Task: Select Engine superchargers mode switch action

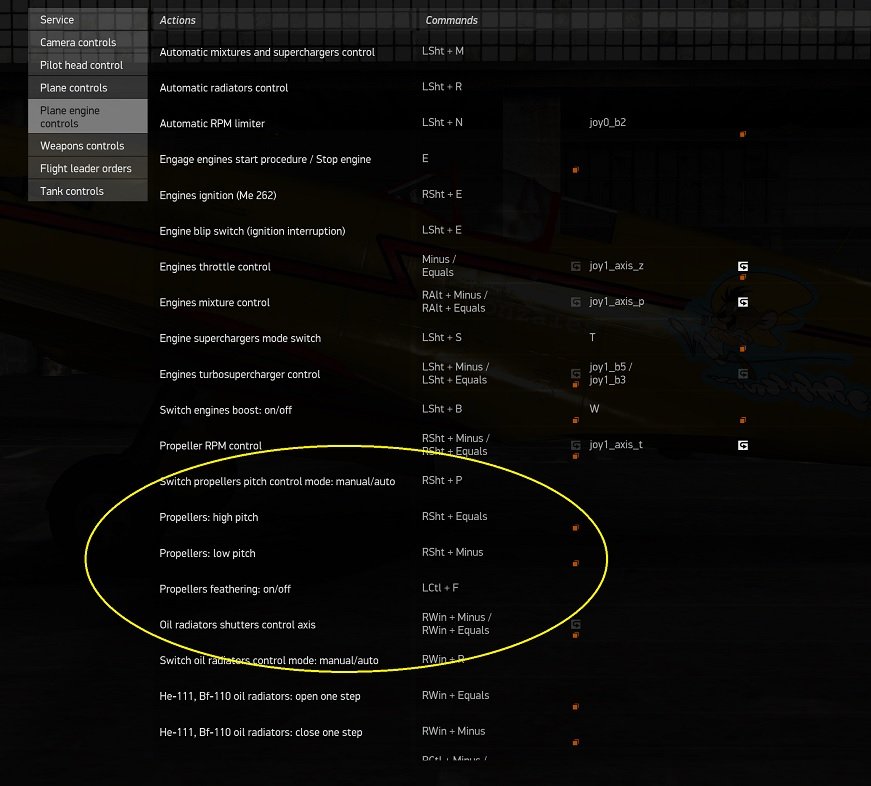Action: (x=240, y=338)
